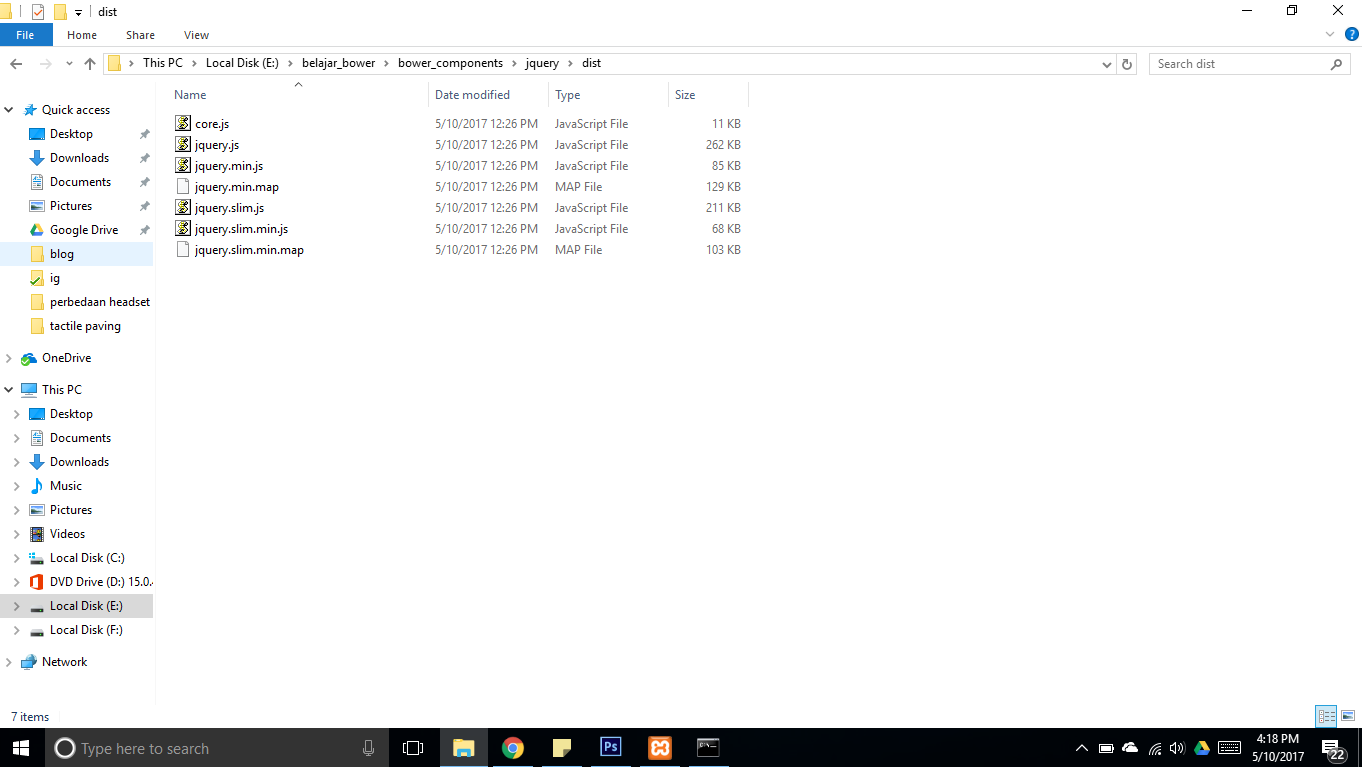Click the volume speaker tray icon
The width and height of the screenshot is (1362, 767).
[x=1177, y=748]
